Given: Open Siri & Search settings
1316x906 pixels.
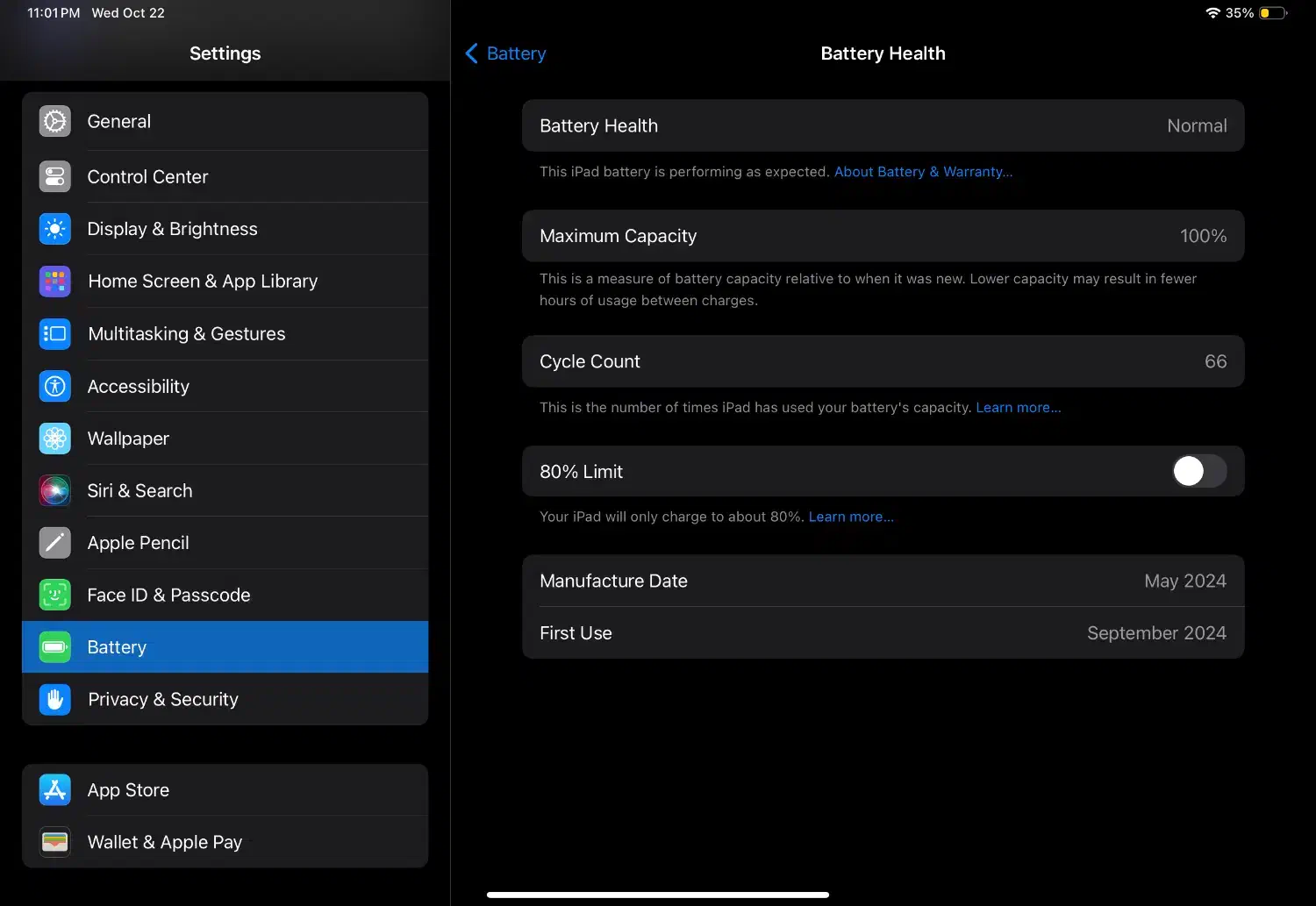Looking at the screenshot, I should click(x=225, y=490).
